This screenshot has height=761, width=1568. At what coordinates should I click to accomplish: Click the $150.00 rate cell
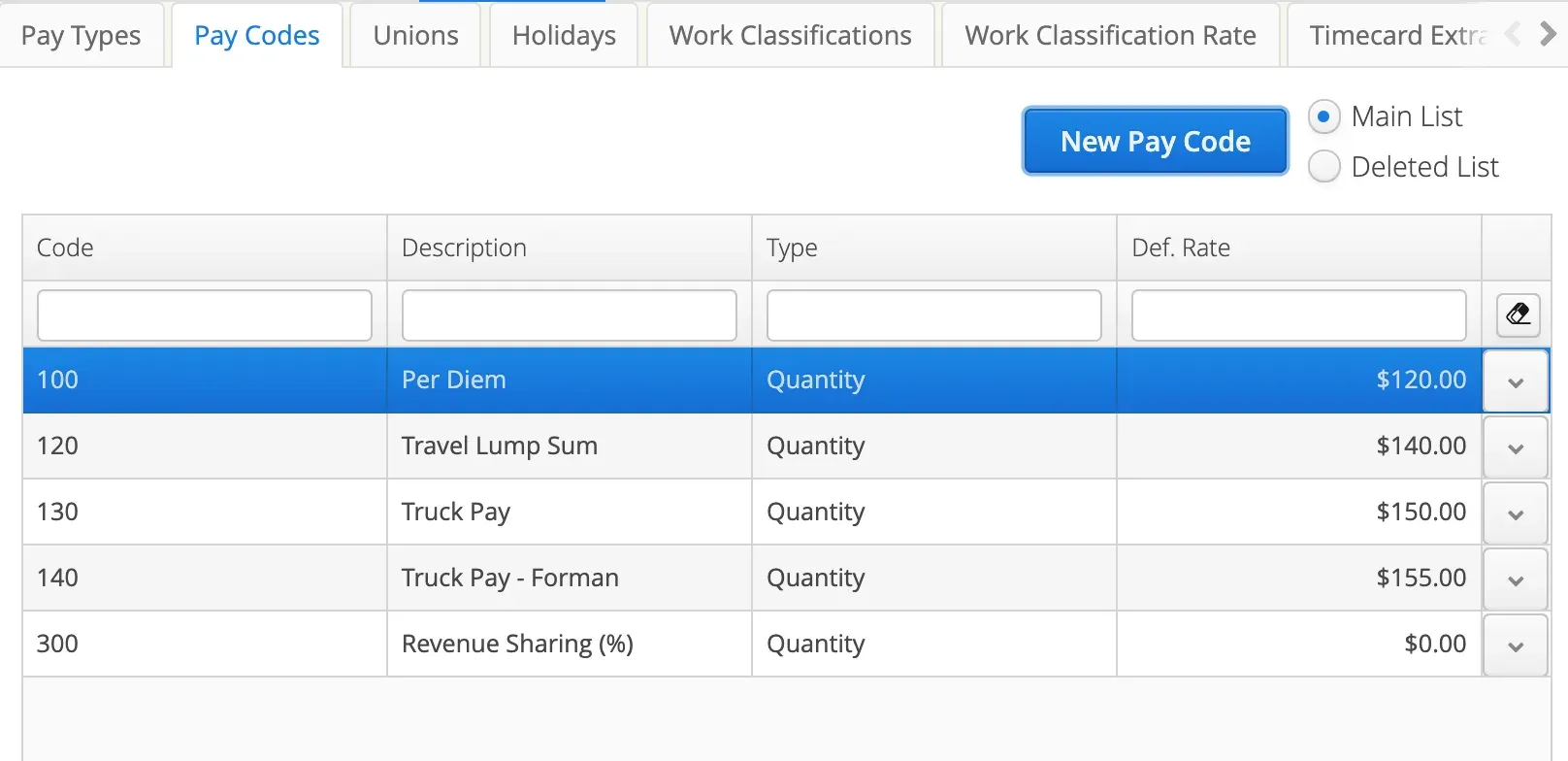[x=1299, y=513]
